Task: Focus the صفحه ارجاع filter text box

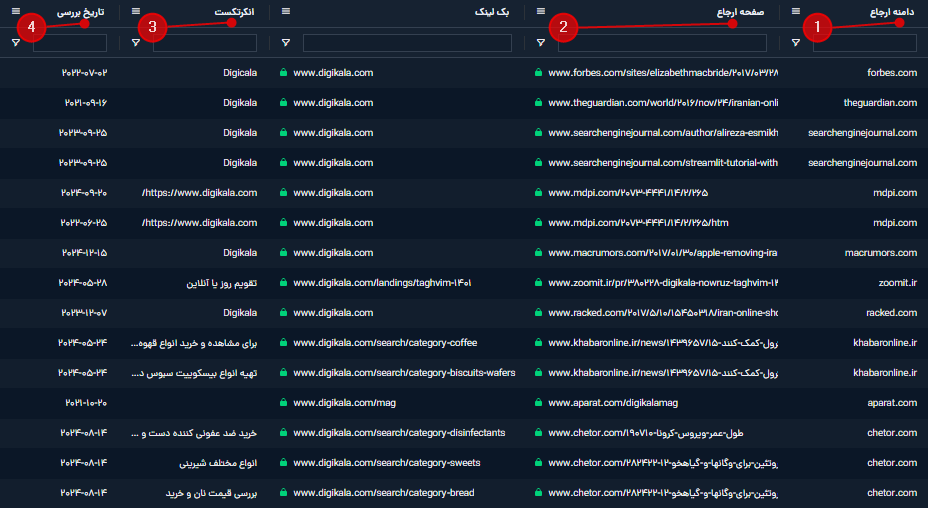Action: coord(662,43)
